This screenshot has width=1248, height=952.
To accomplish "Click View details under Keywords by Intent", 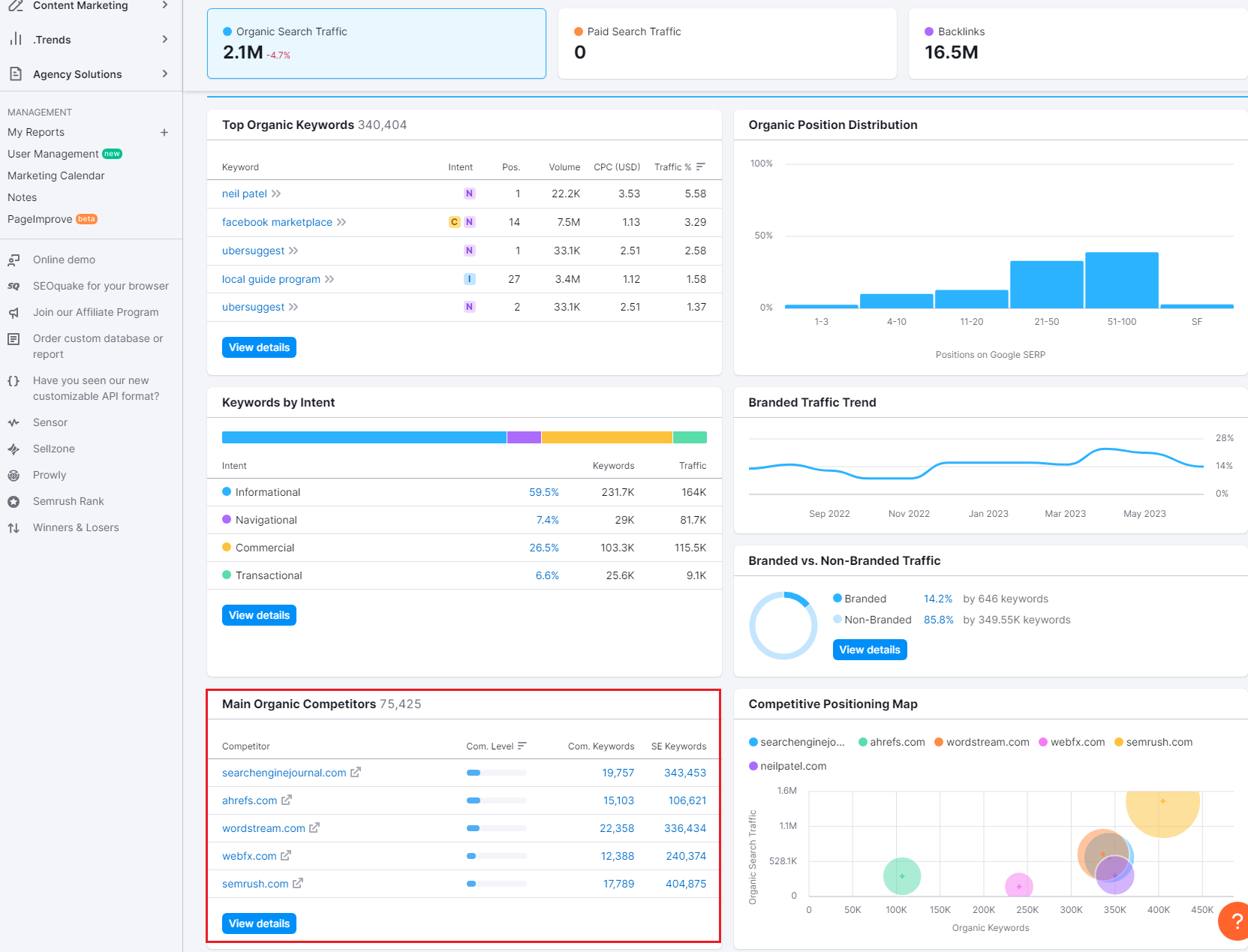I will tap(259, 615).
